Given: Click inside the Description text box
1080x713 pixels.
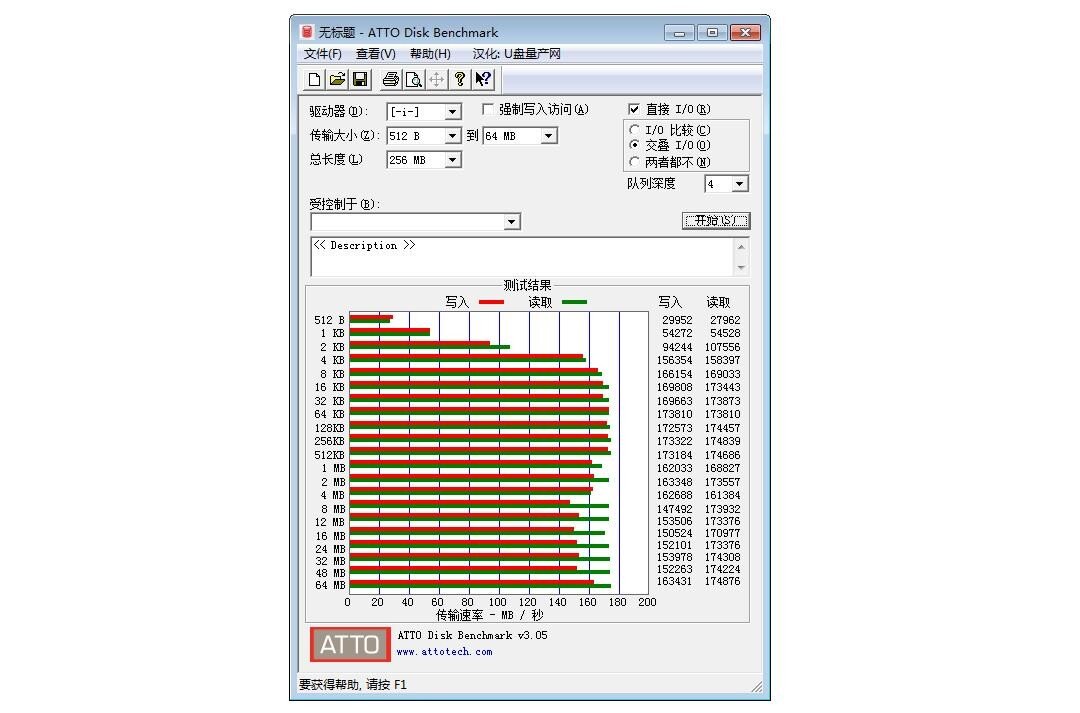Looking at the screenshot, I should pos(520,257).
